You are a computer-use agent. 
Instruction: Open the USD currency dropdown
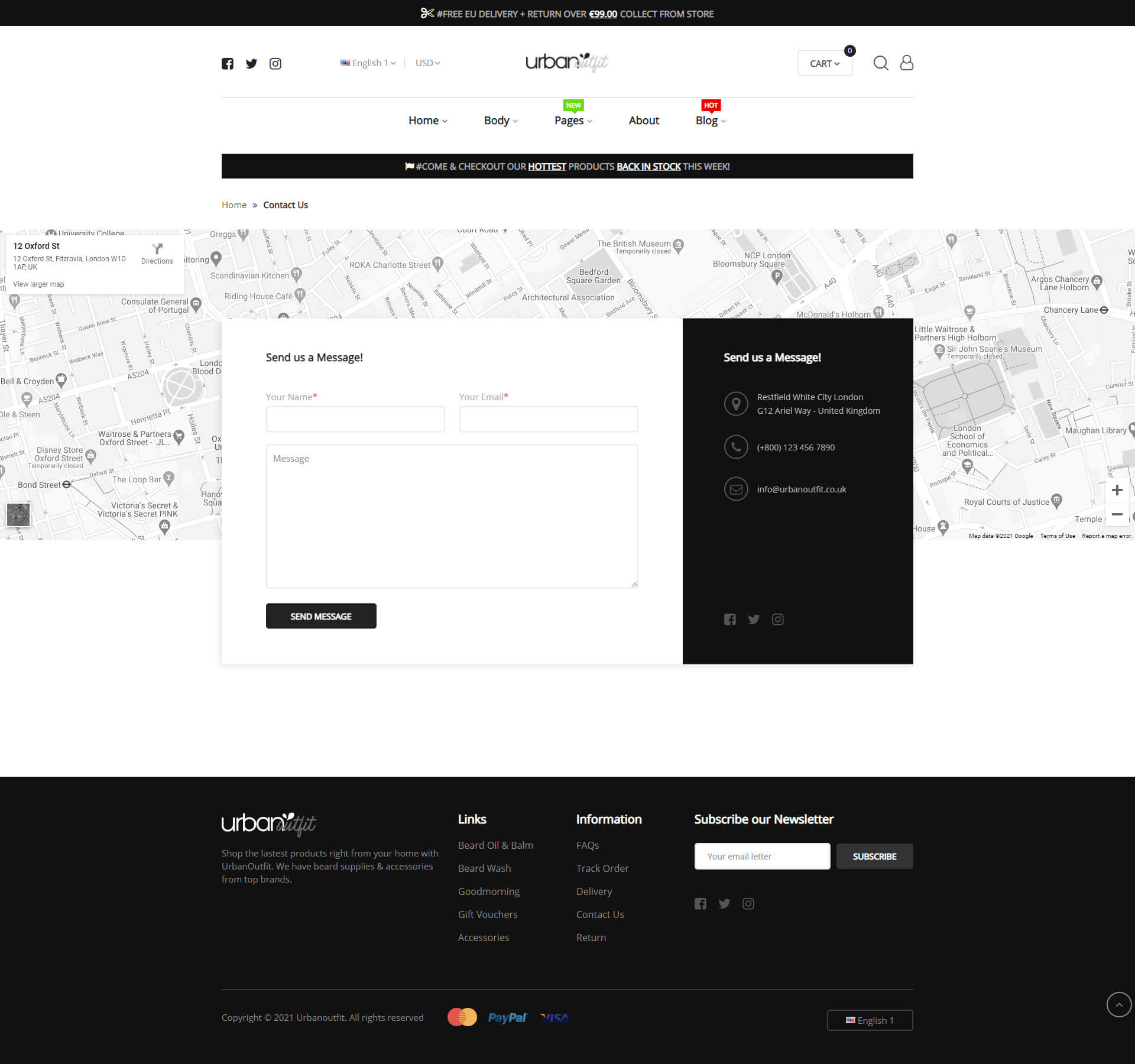[x=427, y=63]
